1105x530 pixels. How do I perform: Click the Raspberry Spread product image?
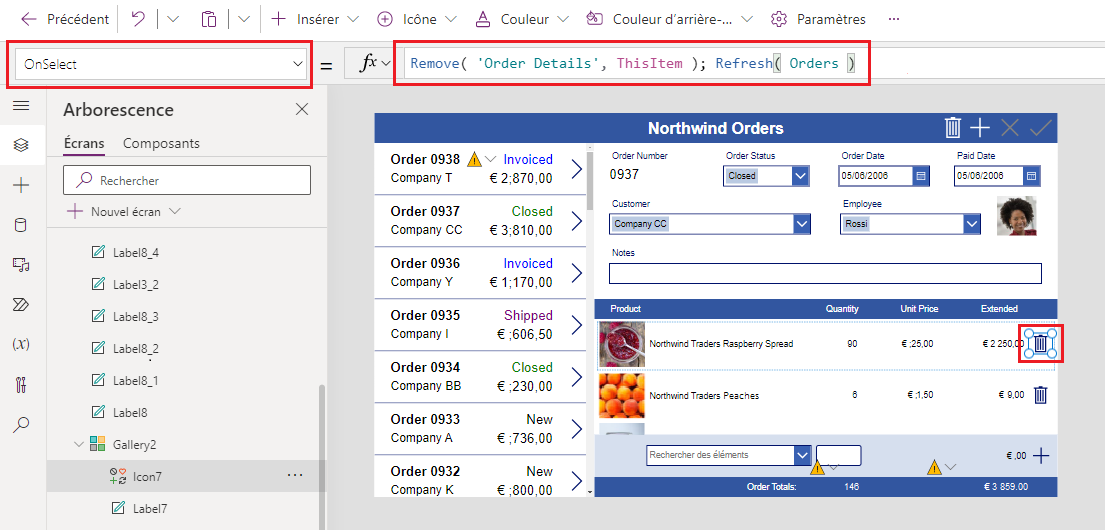(622, 344)
